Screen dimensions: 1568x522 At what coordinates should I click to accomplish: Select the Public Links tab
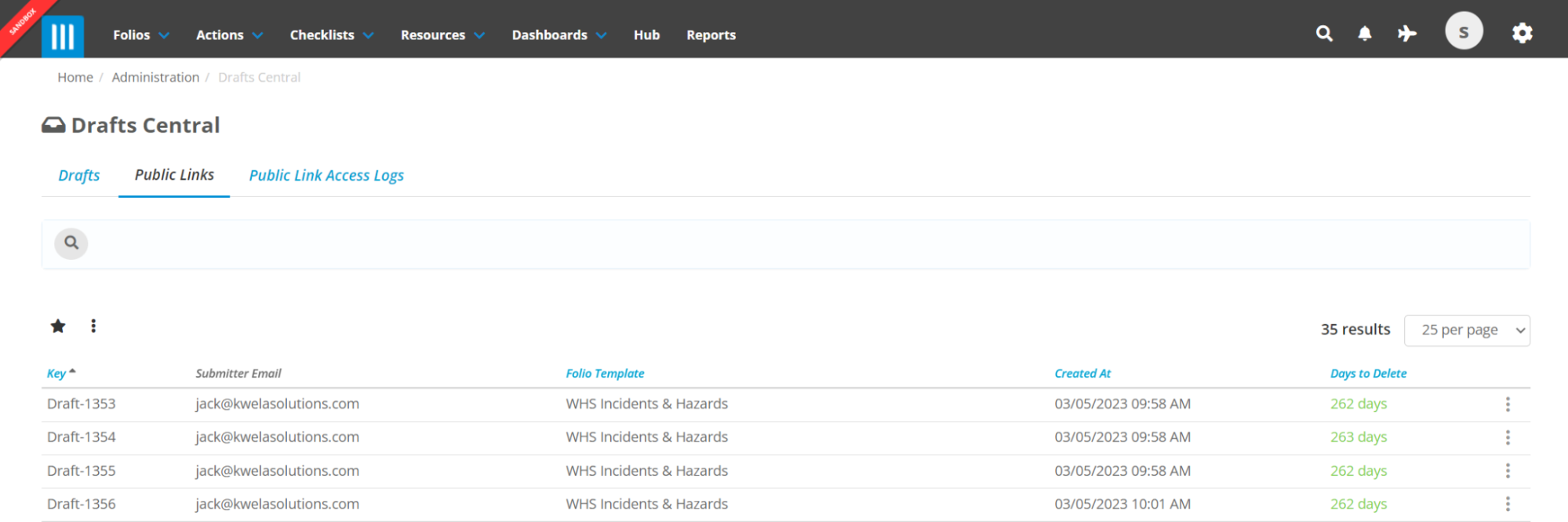coord(174,175)
